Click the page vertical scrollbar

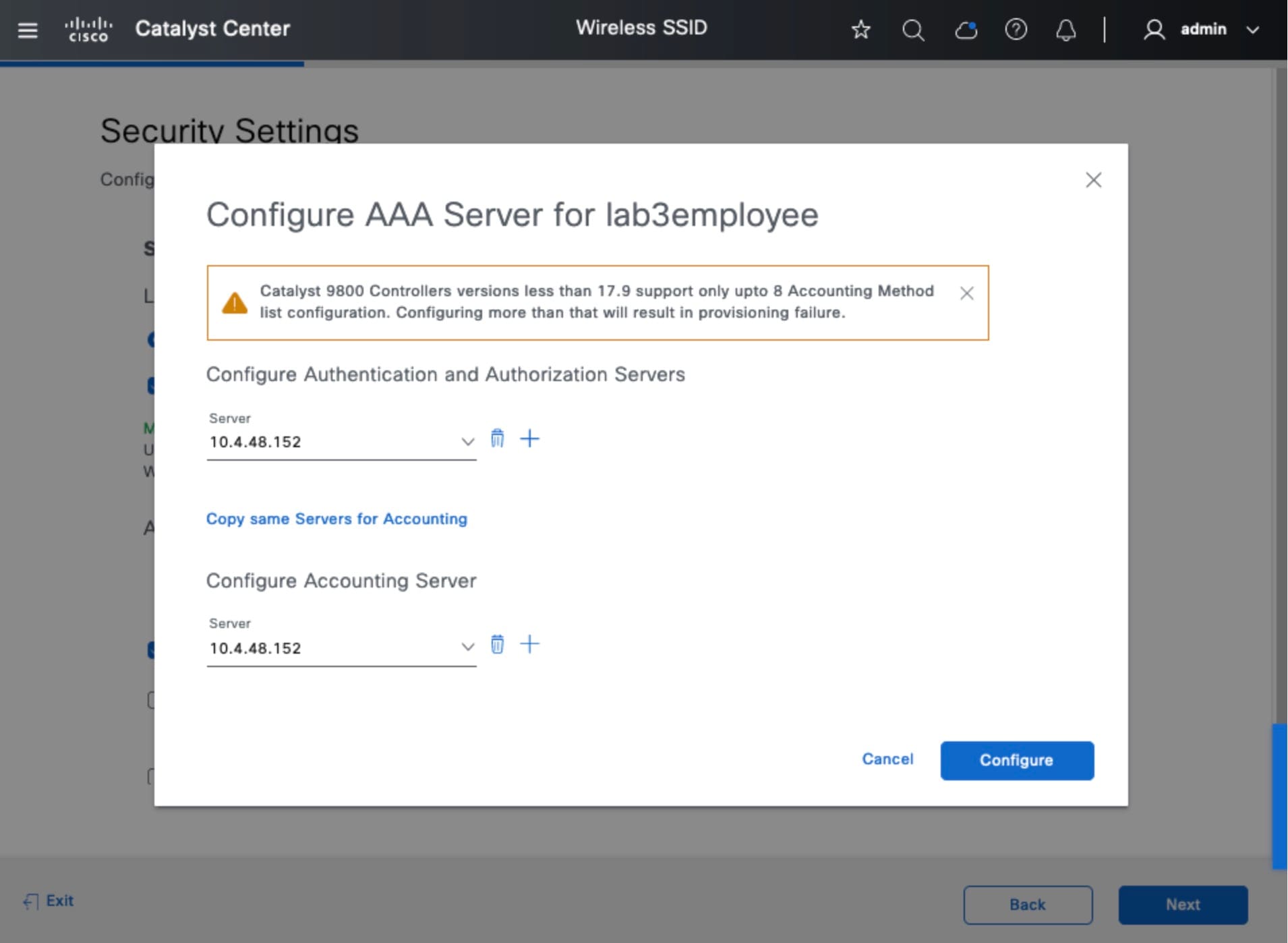1279,796
